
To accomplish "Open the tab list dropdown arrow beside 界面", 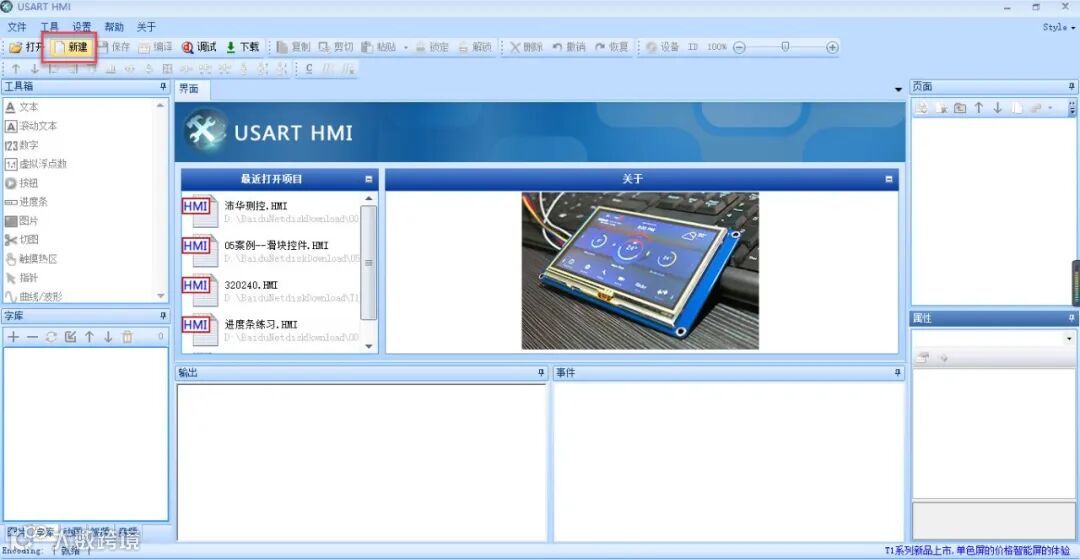I will click(x=898, y=90).
